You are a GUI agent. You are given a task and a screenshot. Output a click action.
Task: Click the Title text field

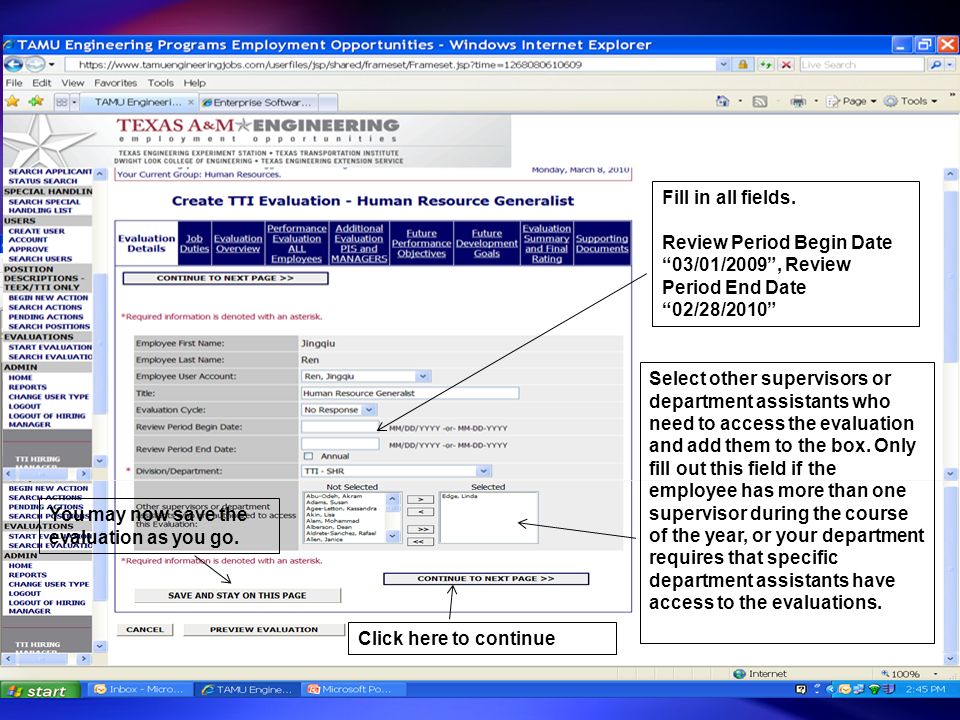[x=410, y=393]
